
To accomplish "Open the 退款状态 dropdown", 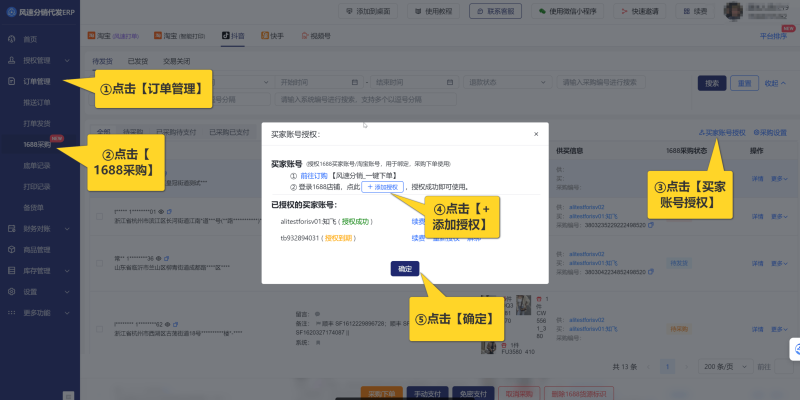I will tap(510, 82).
